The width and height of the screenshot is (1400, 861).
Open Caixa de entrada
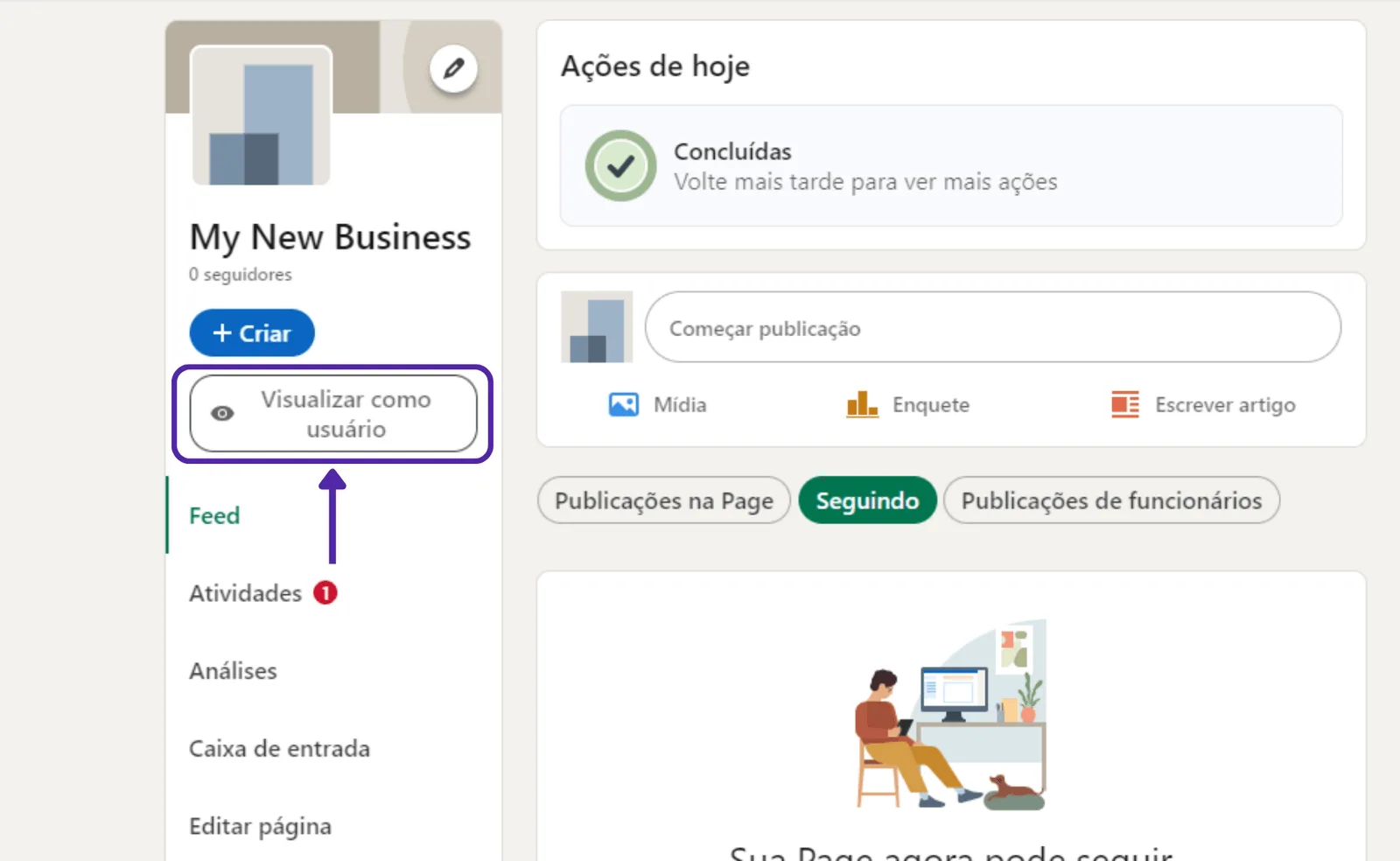click(x=279, y=749)
